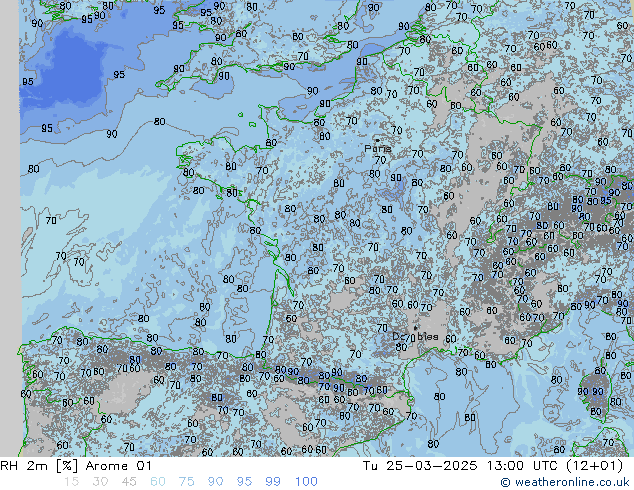The width and height of the screenshot is (634, 490).
Task: Select legend value 75 in the color scale
Action: (186, 482)
